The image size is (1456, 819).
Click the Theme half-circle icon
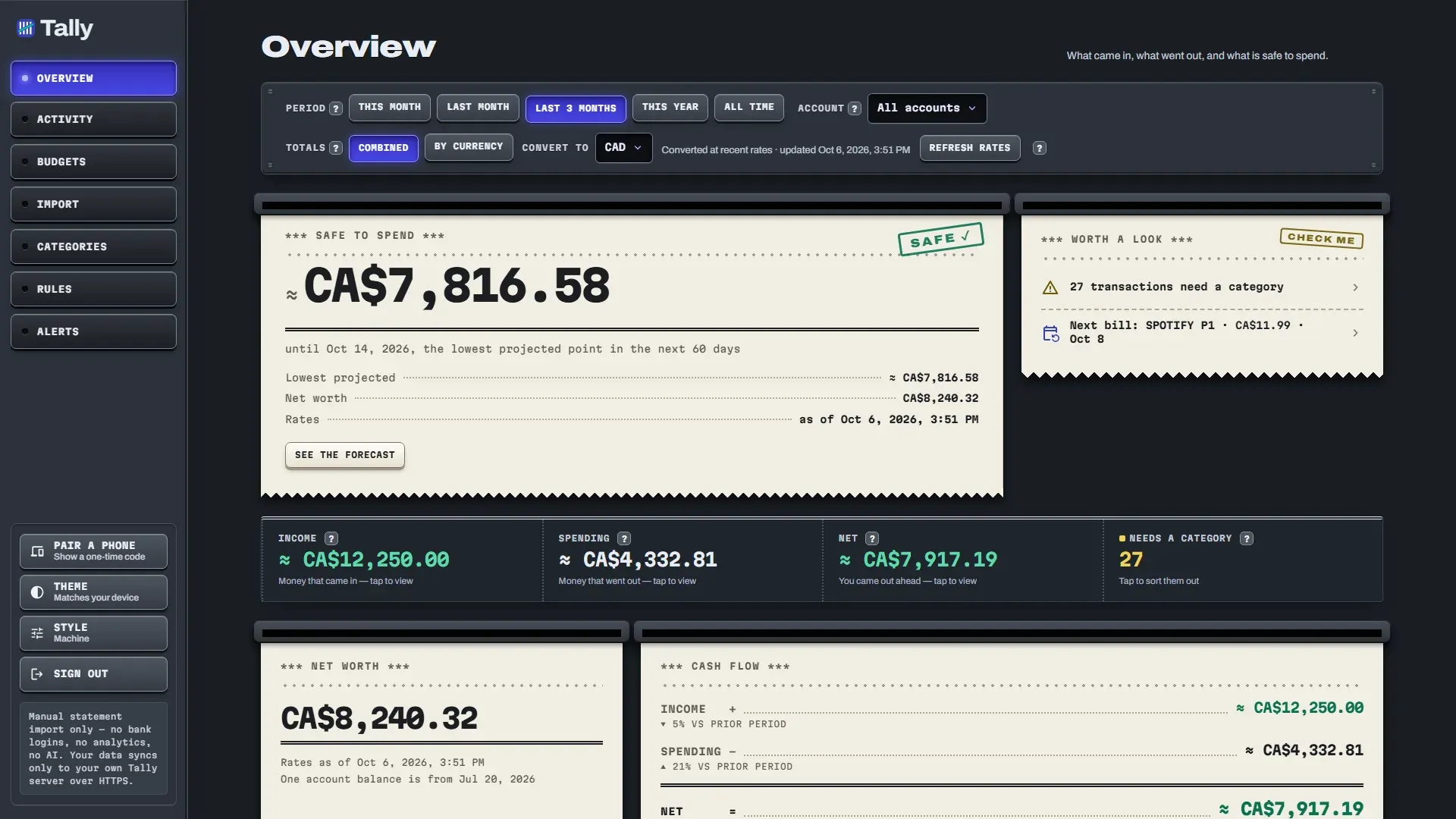[x=37, y=592]
